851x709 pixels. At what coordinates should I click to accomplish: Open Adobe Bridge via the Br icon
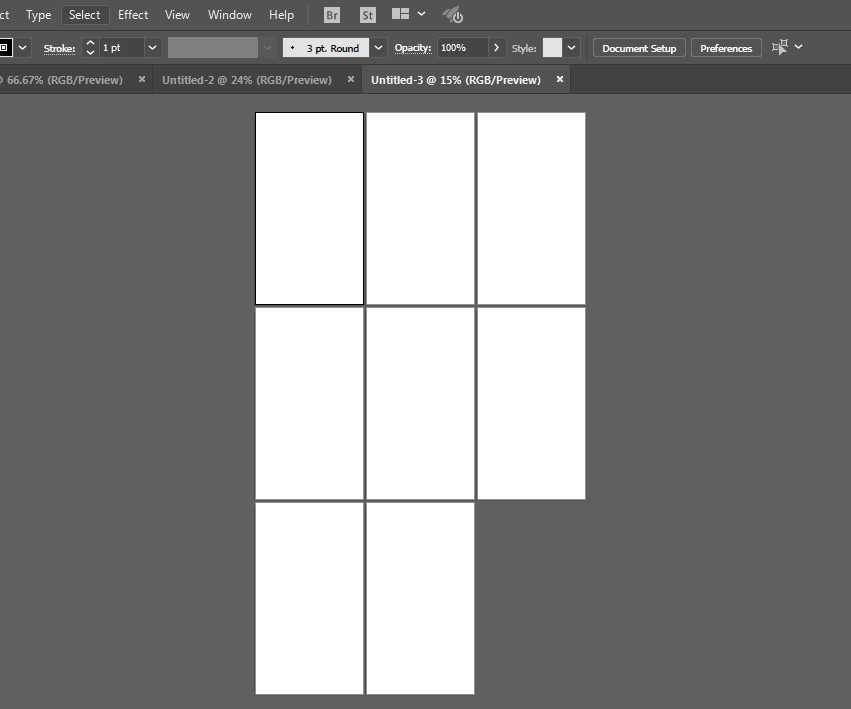coord(332,15)
